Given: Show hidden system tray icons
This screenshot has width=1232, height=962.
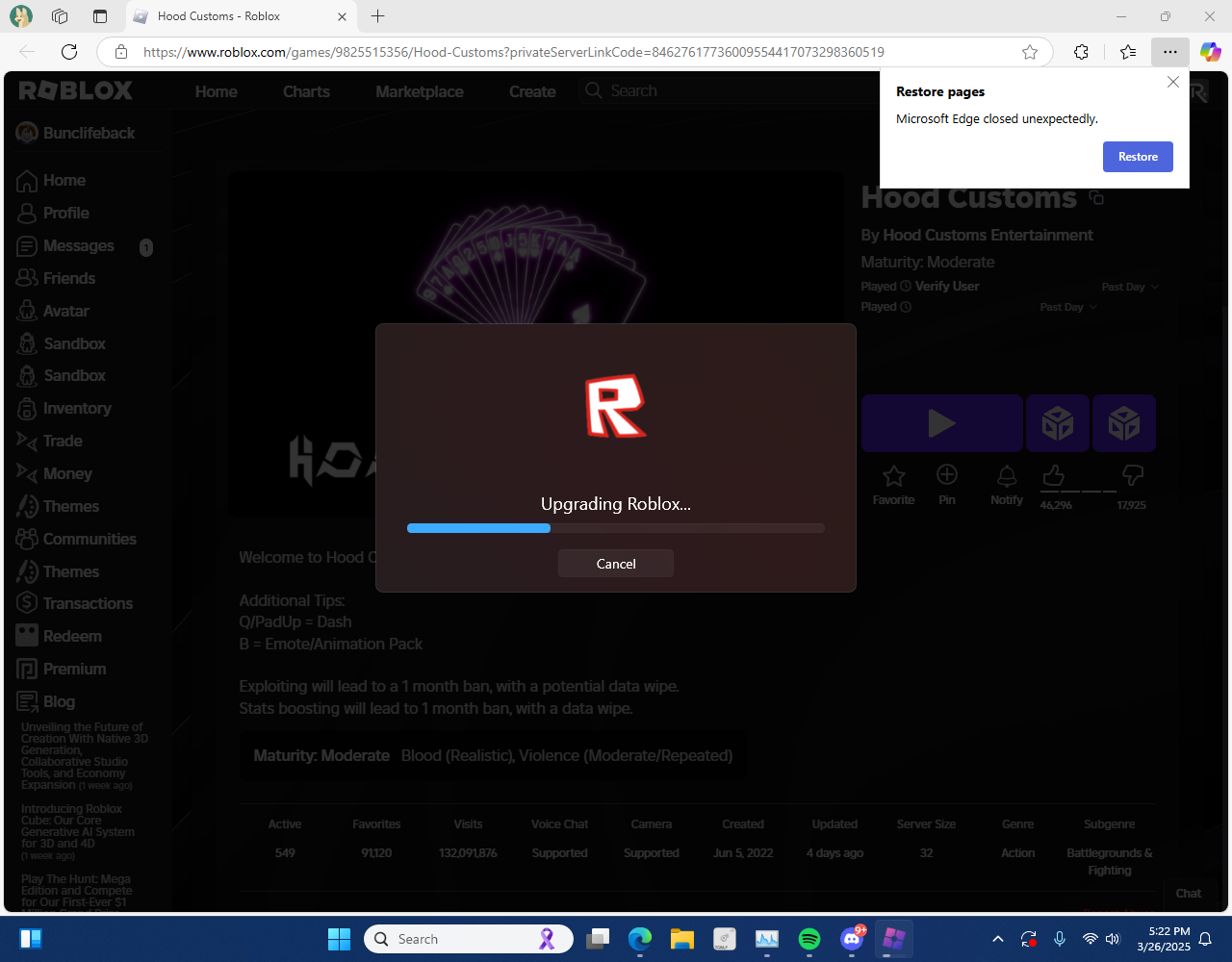Looking at the screenshot, I should click(x=998, y=939).
